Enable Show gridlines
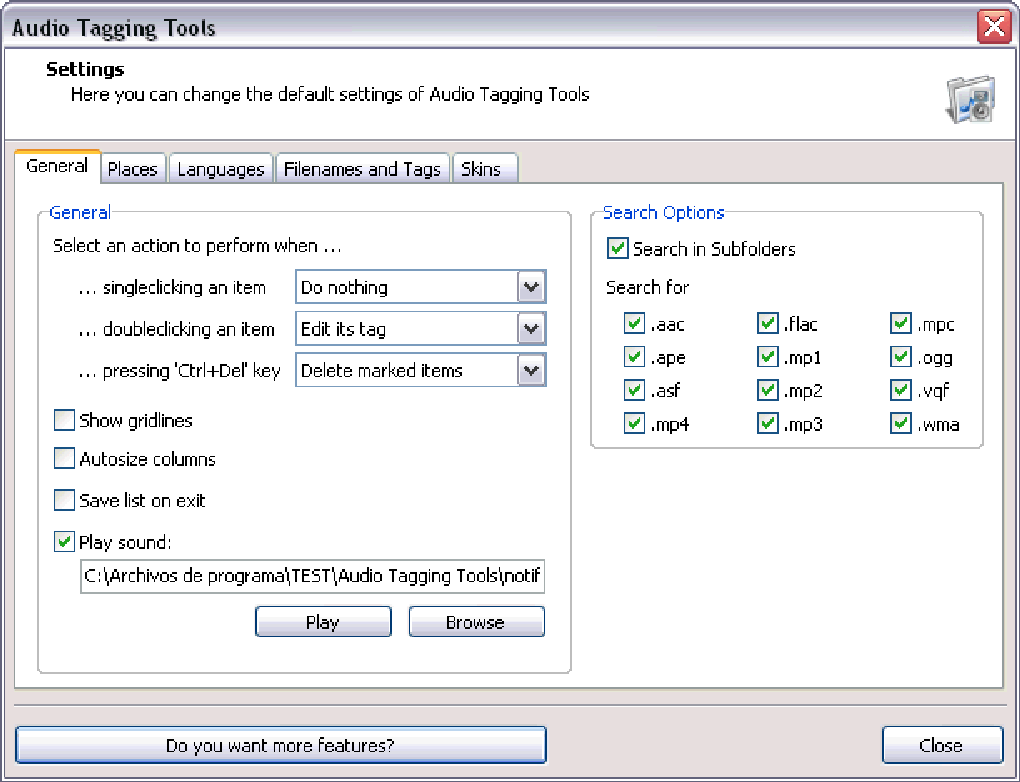 pos(64,420)
